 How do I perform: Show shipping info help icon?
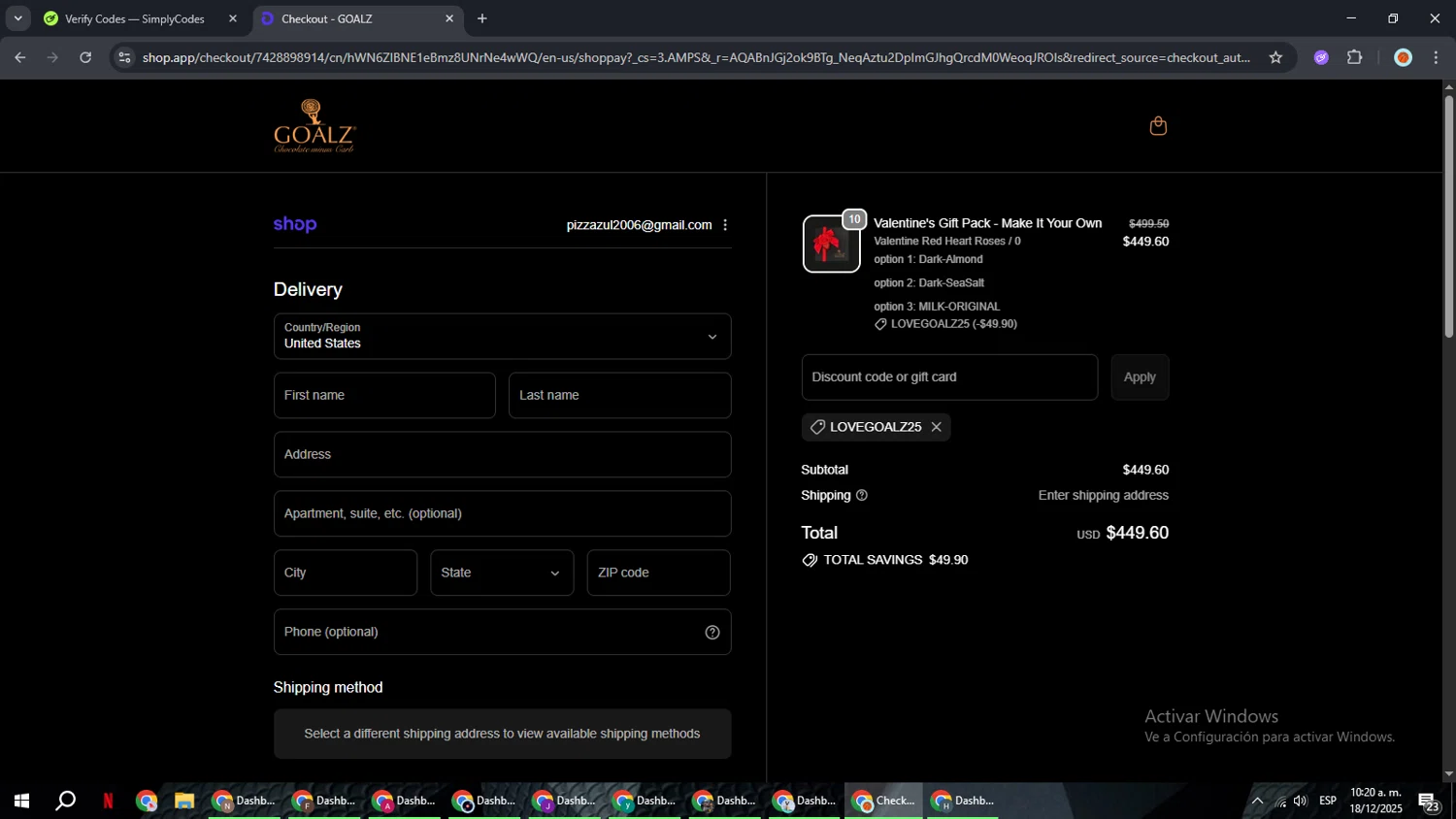862,496
